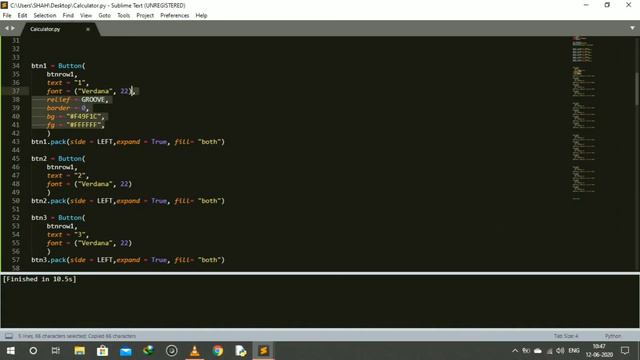Open Mail app from taskbar
This screenshot has height=360, width=640.
126,351
